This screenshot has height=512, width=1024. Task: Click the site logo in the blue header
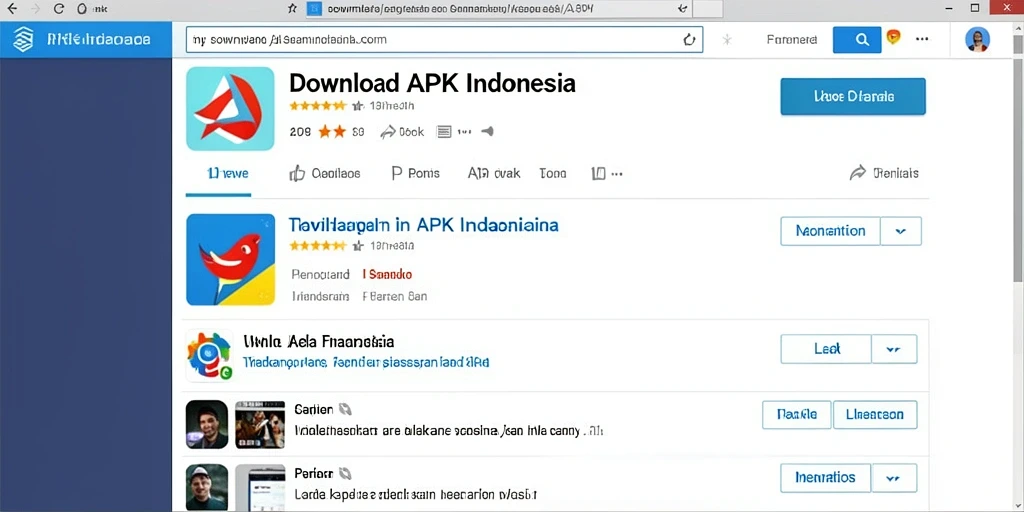point(23,39)
